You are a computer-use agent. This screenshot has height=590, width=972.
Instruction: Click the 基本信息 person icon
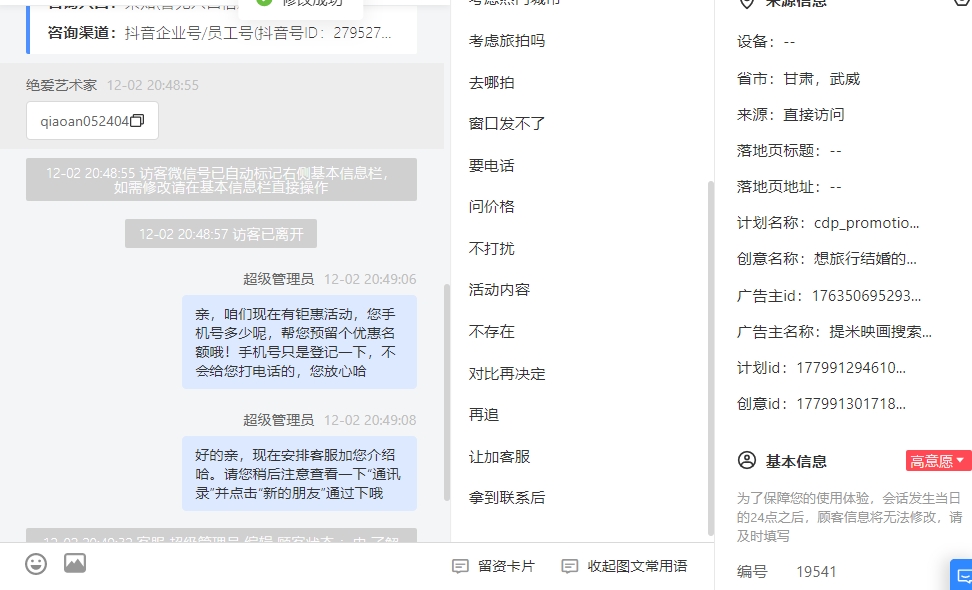click(x=747, y=460)
